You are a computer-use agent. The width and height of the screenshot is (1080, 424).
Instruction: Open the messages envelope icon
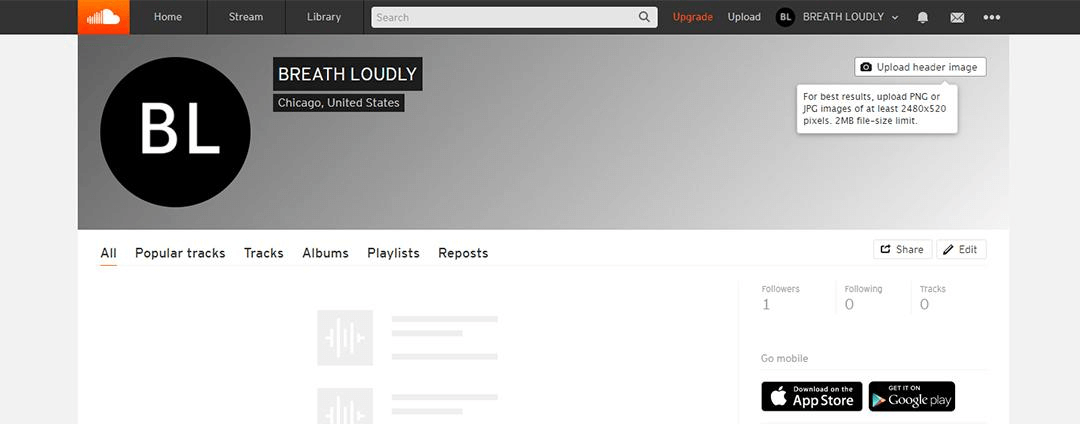tap(957, 17)
